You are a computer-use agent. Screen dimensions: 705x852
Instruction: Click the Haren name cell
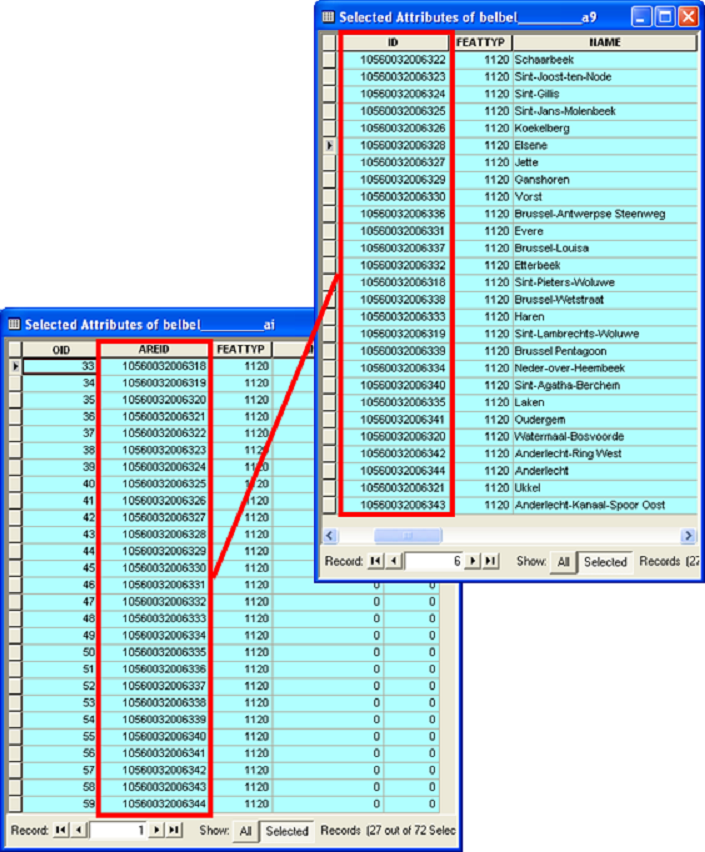coord(605,317)
